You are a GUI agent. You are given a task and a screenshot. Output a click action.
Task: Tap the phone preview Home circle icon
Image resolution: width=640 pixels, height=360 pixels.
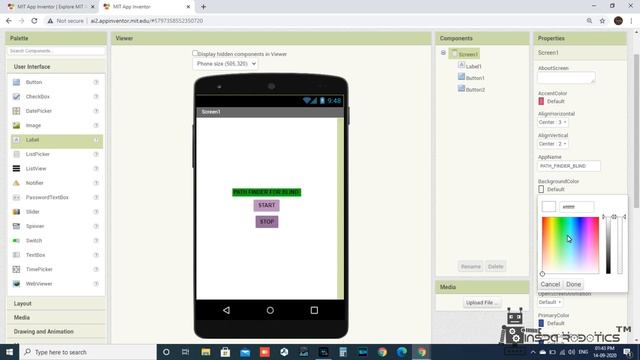[270, 310]
